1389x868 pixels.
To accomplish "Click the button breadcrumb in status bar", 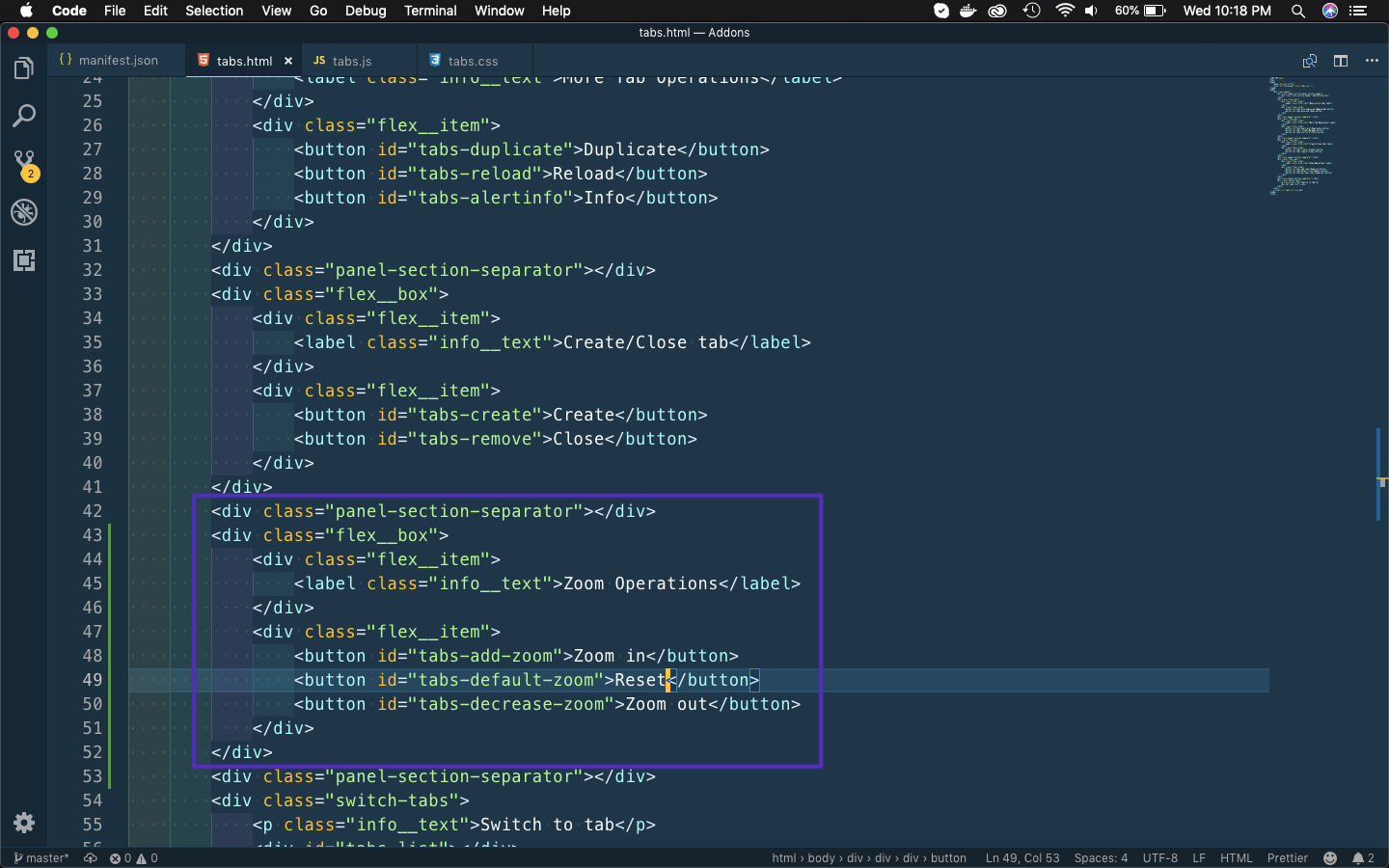I will tap(948, 858).
